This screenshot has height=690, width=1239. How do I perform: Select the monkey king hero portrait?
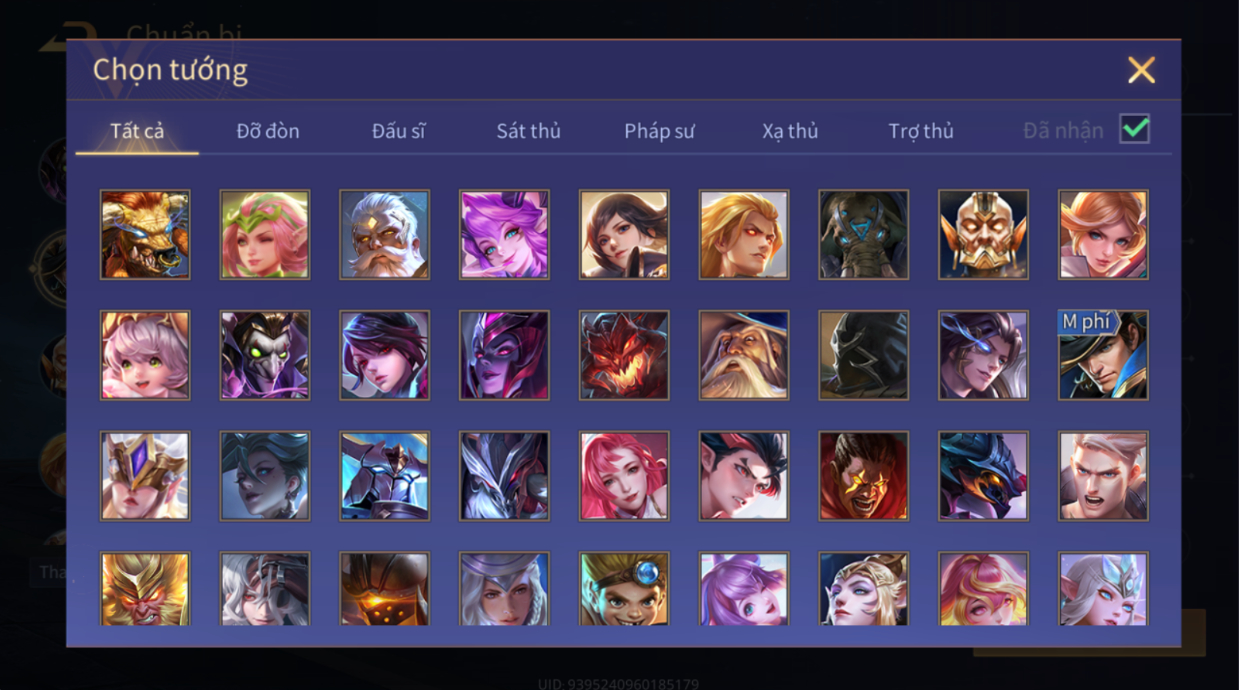[145, 589]
